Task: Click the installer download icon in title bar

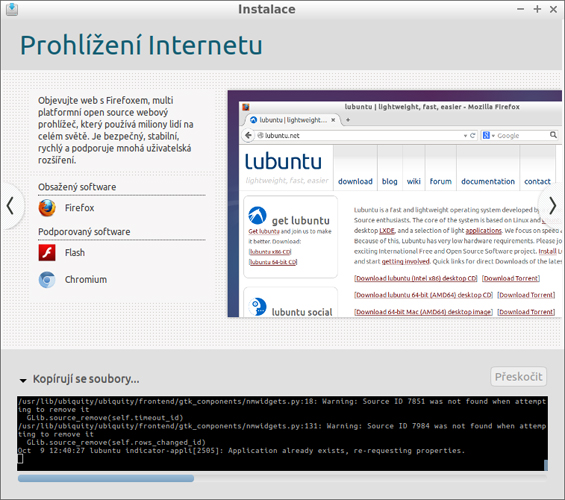Action: point(12,9)
